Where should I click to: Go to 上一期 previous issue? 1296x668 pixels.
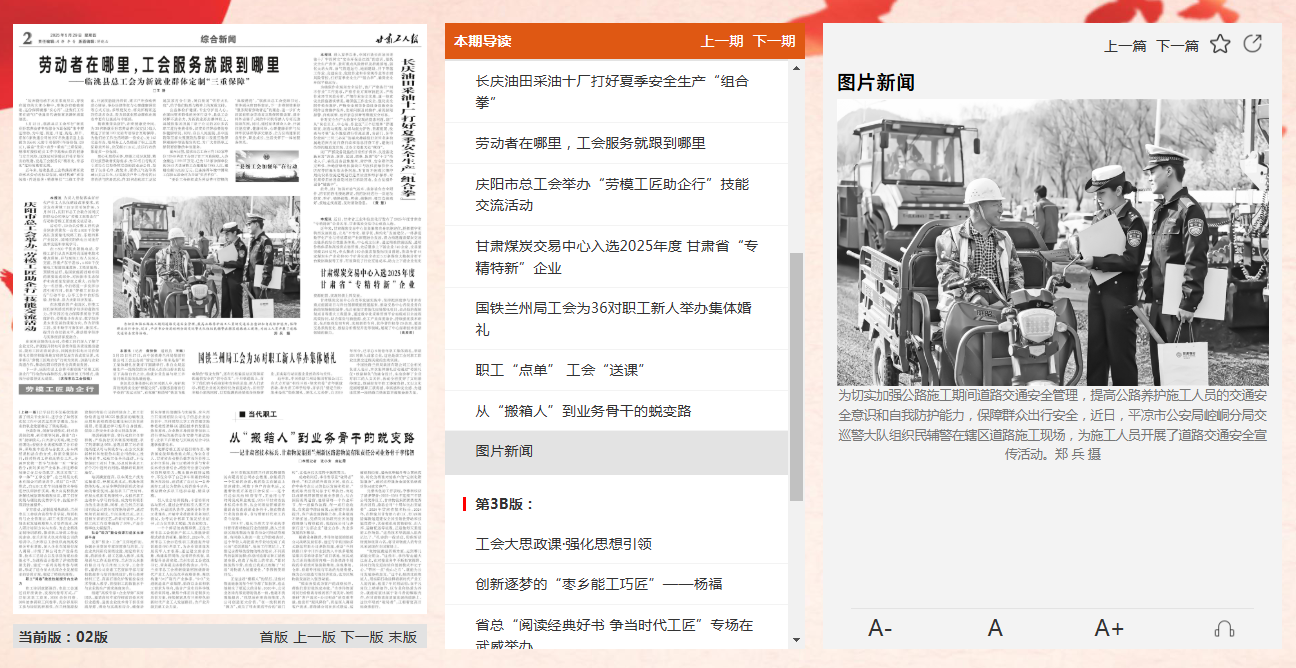(x=721, y=41)
